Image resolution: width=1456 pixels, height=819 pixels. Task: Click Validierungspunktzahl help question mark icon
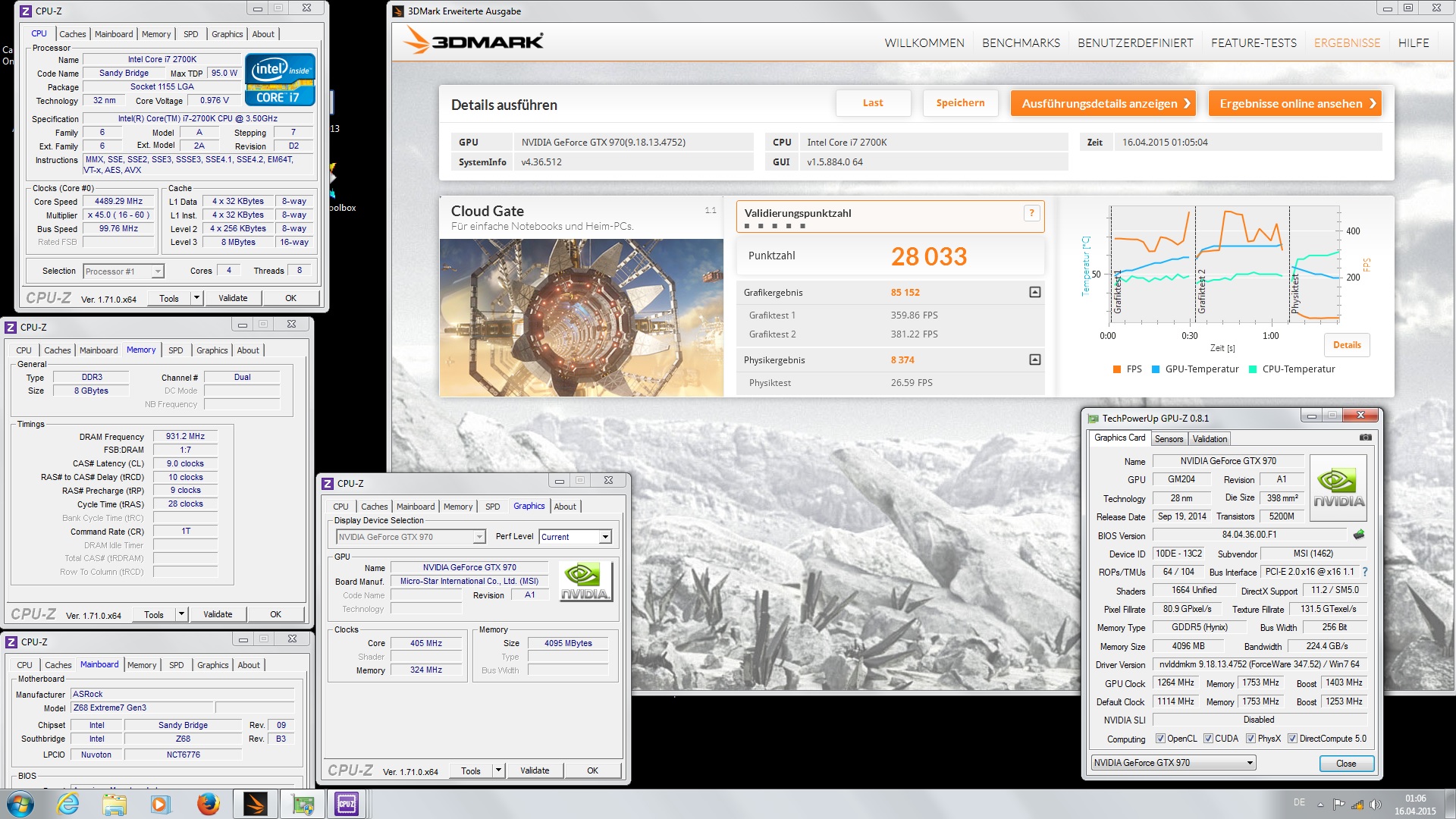(1031, 213)
